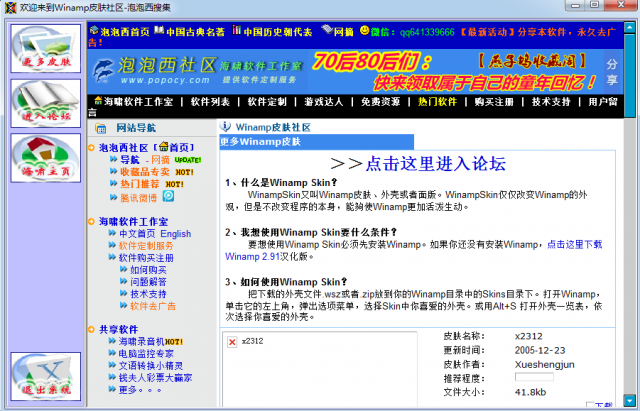640x411 pixels.
Task: Open 热门推荐 link
Action: click(140, 184)
